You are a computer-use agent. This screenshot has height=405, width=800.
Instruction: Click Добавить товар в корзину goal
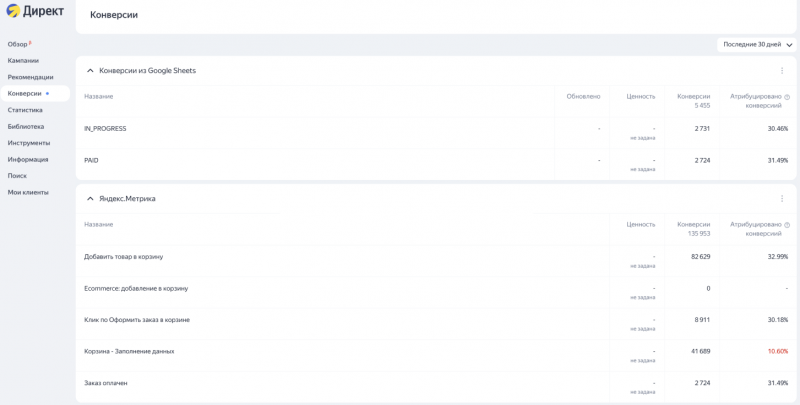coord(123,257)
